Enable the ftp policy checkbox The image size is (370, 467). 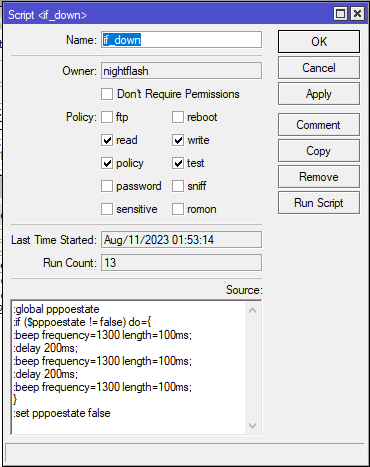pos(107,117)
